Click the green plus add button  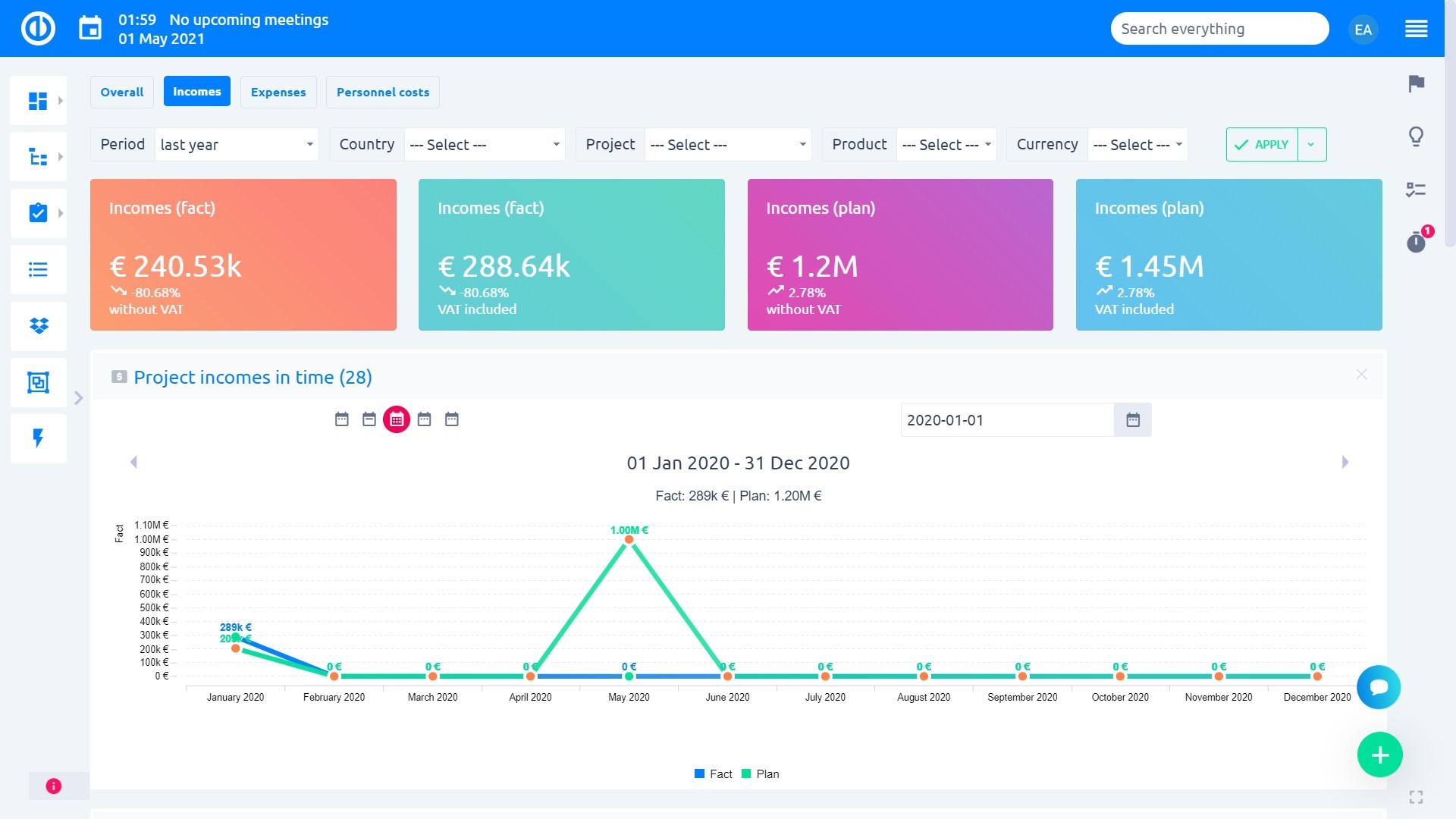point(1379,755)
